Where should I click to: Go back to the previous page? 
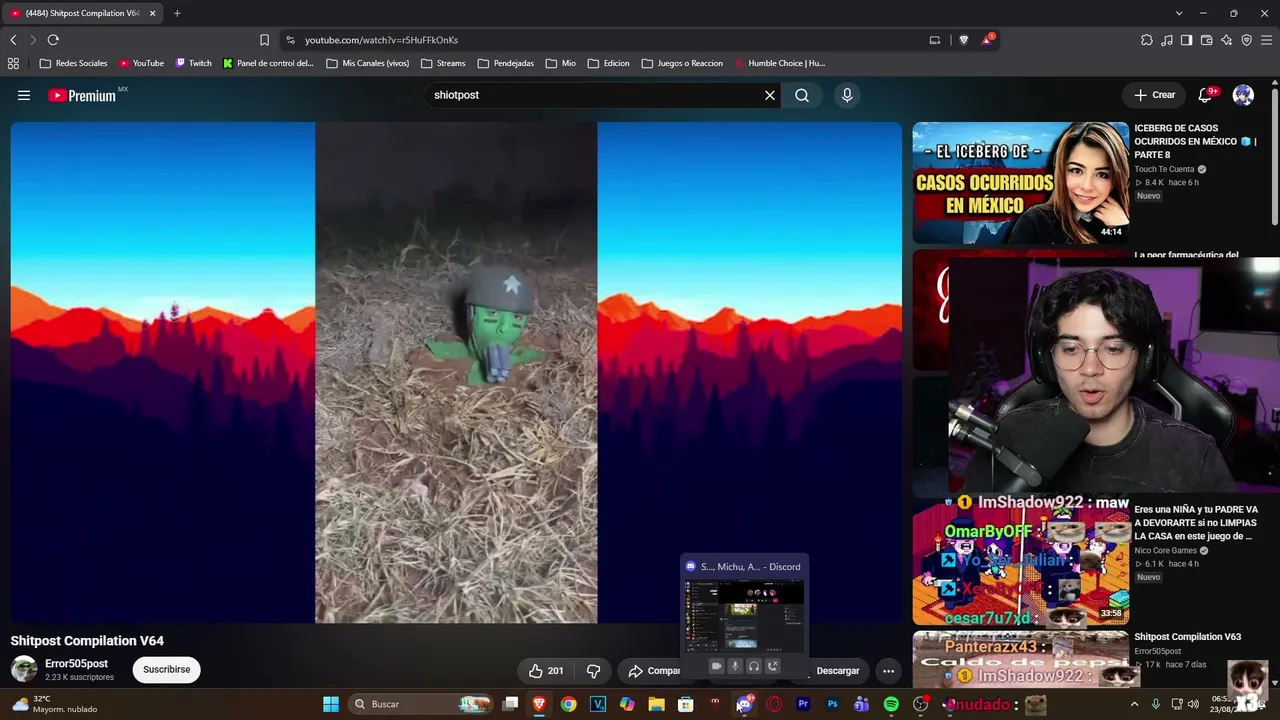13,40
